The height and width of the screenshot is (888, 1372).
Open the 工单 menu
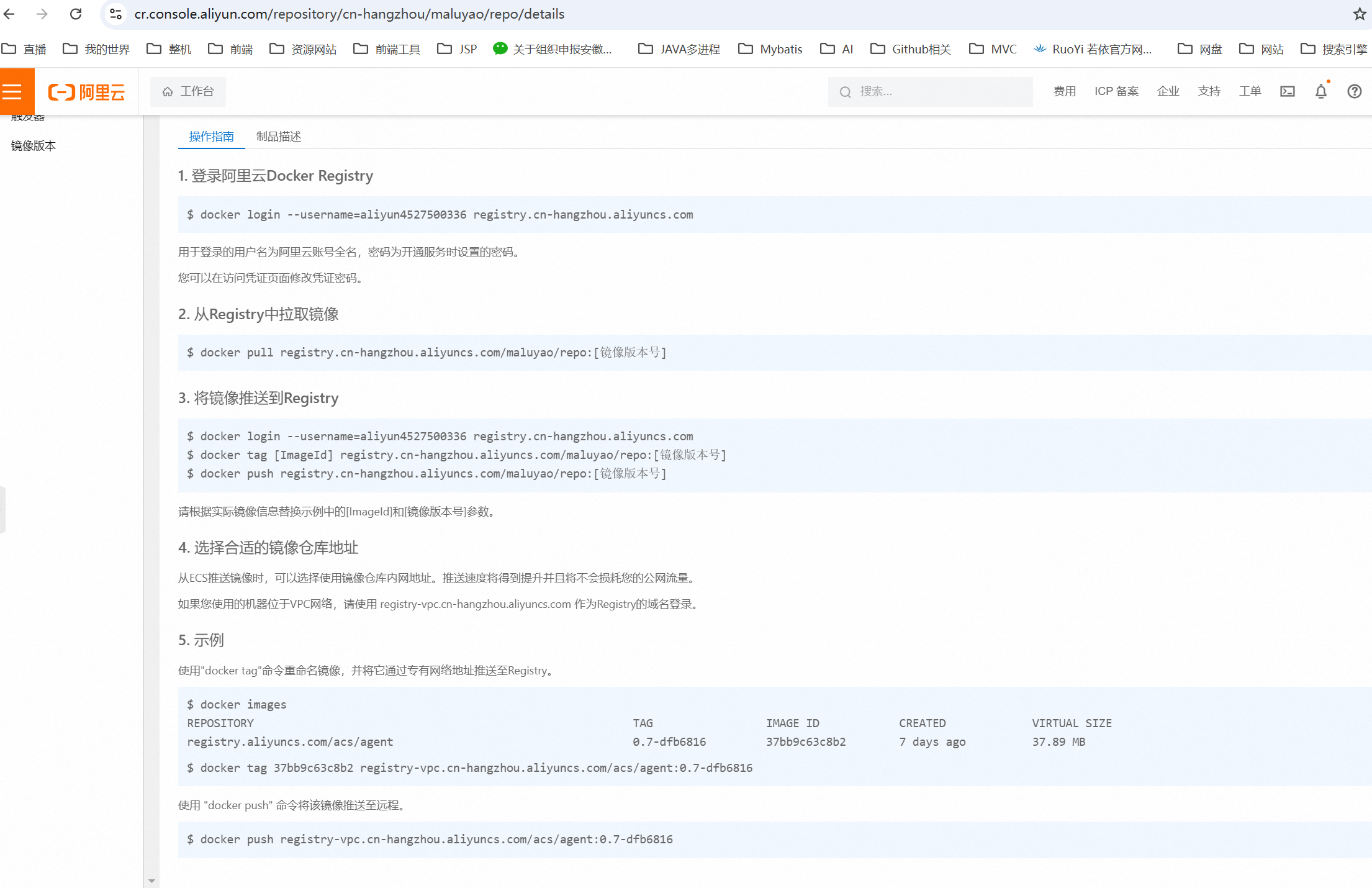click(x=1250, y=91)
